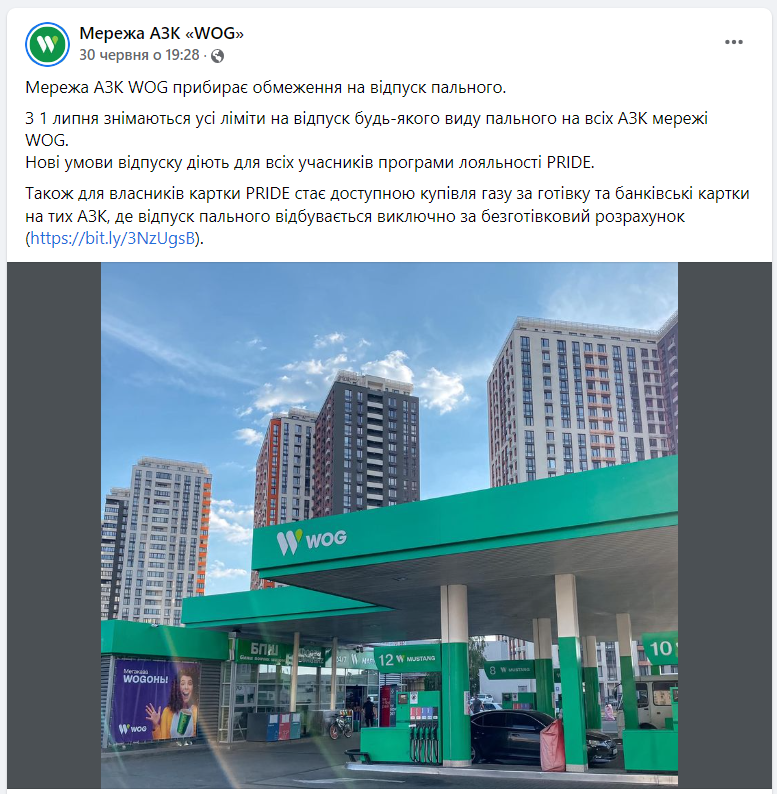Click the dark gray margin left of photo
This screenshot has height=794, width=777.
[54, 525]
